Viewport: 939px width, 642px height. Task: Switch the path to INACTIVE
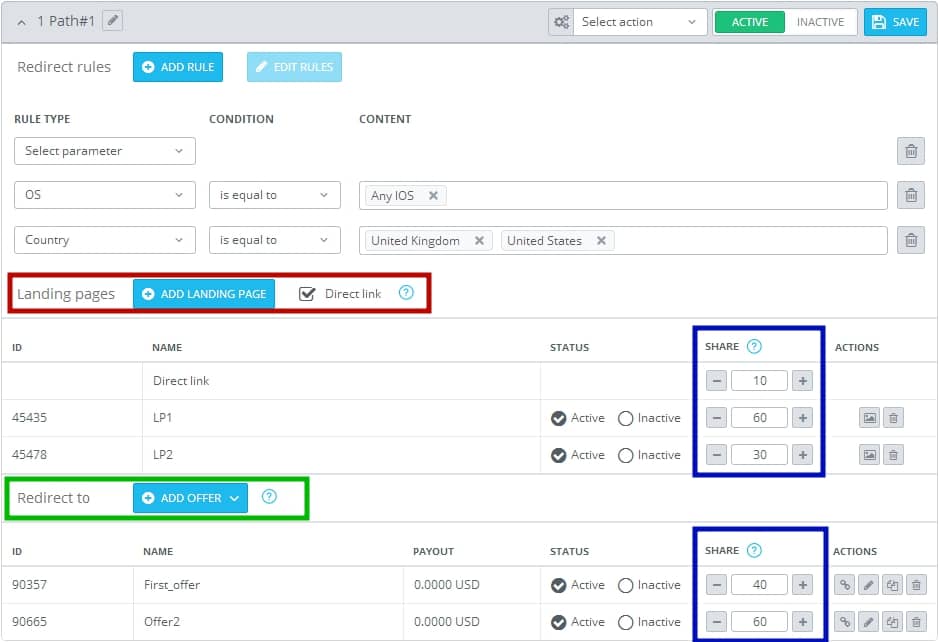click(820, 22)
